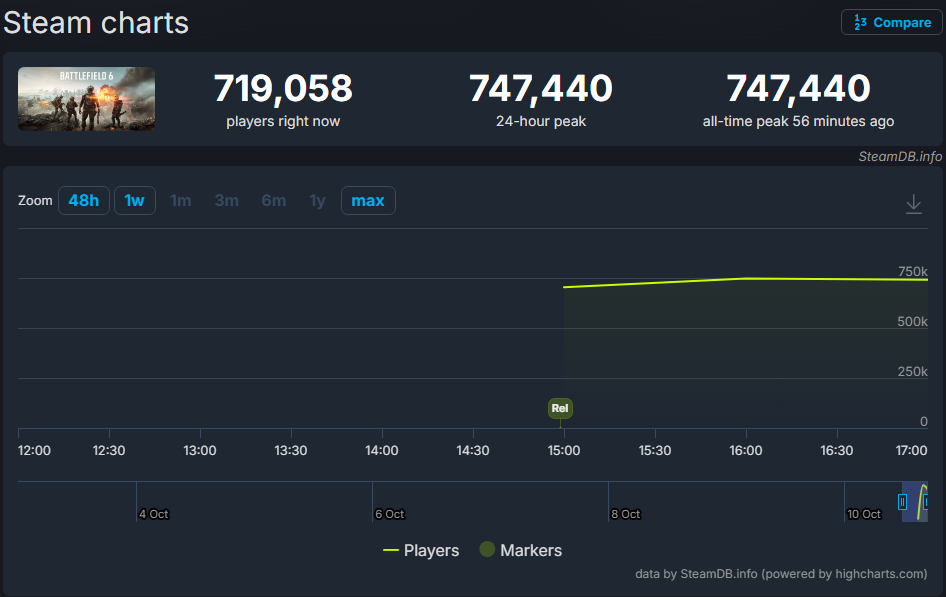This screenshot has height=597, width=946.
Task: Click the 250k y-axis label
Action: pos(912,371)
